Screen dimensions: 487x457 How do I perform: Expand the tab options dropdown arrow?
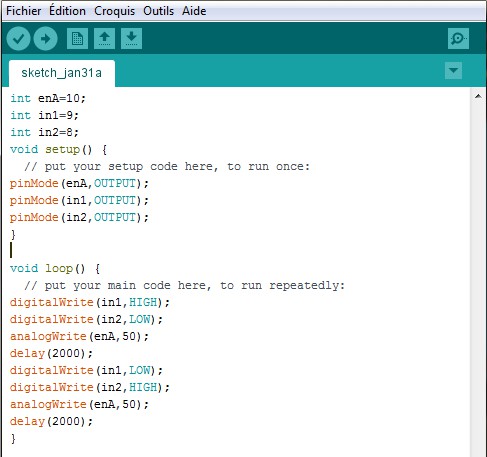pyautogui.click(x=453, y=70)
